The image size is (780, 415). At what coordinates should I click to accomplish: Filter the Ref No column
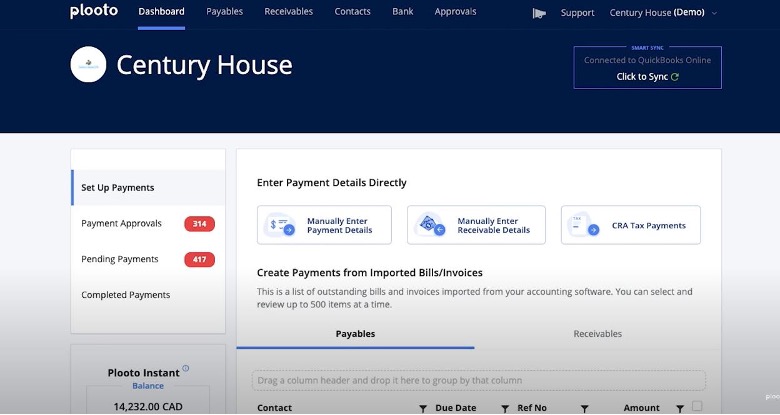pyautogui.click(x=585, y=408)
